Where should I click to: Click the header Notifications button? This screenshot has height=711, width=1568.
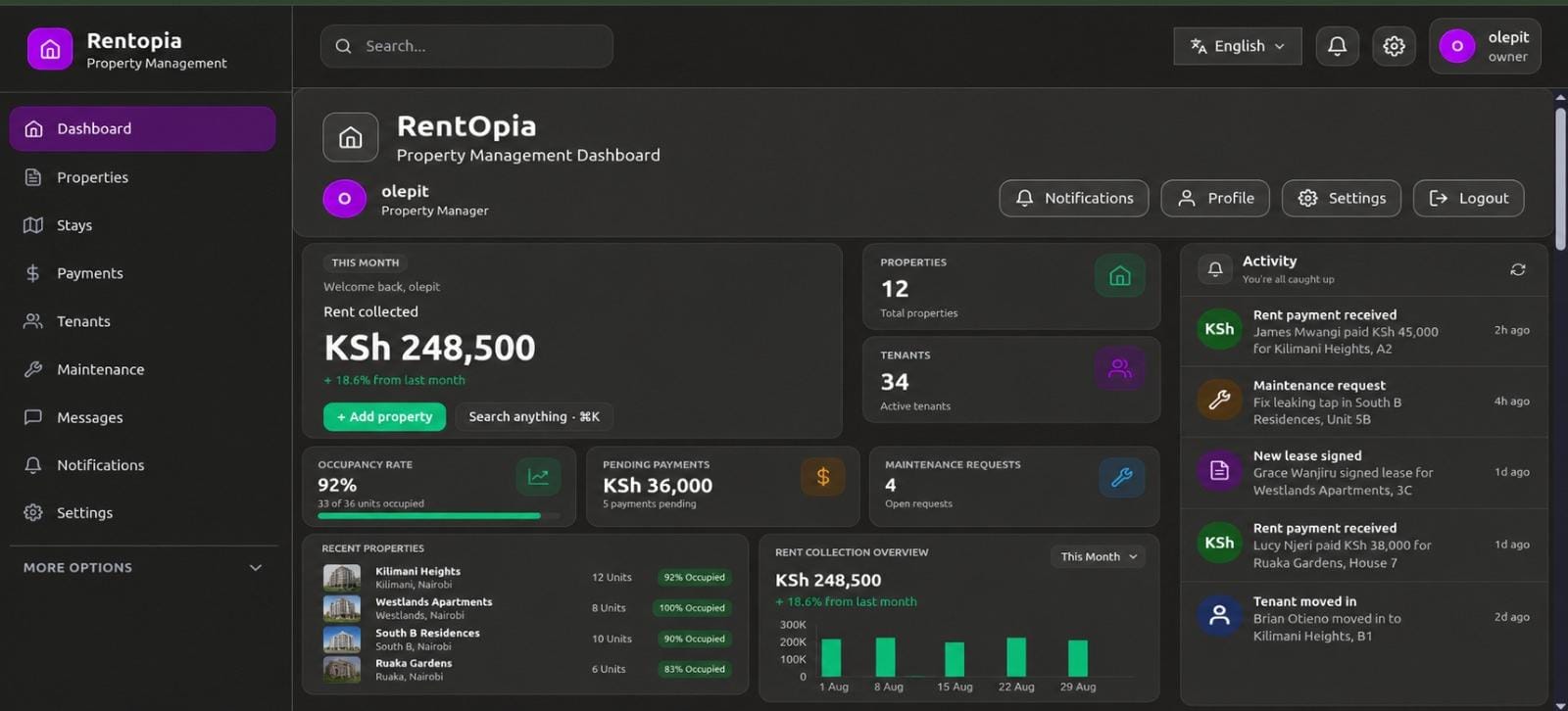(x=1074, y=198)
